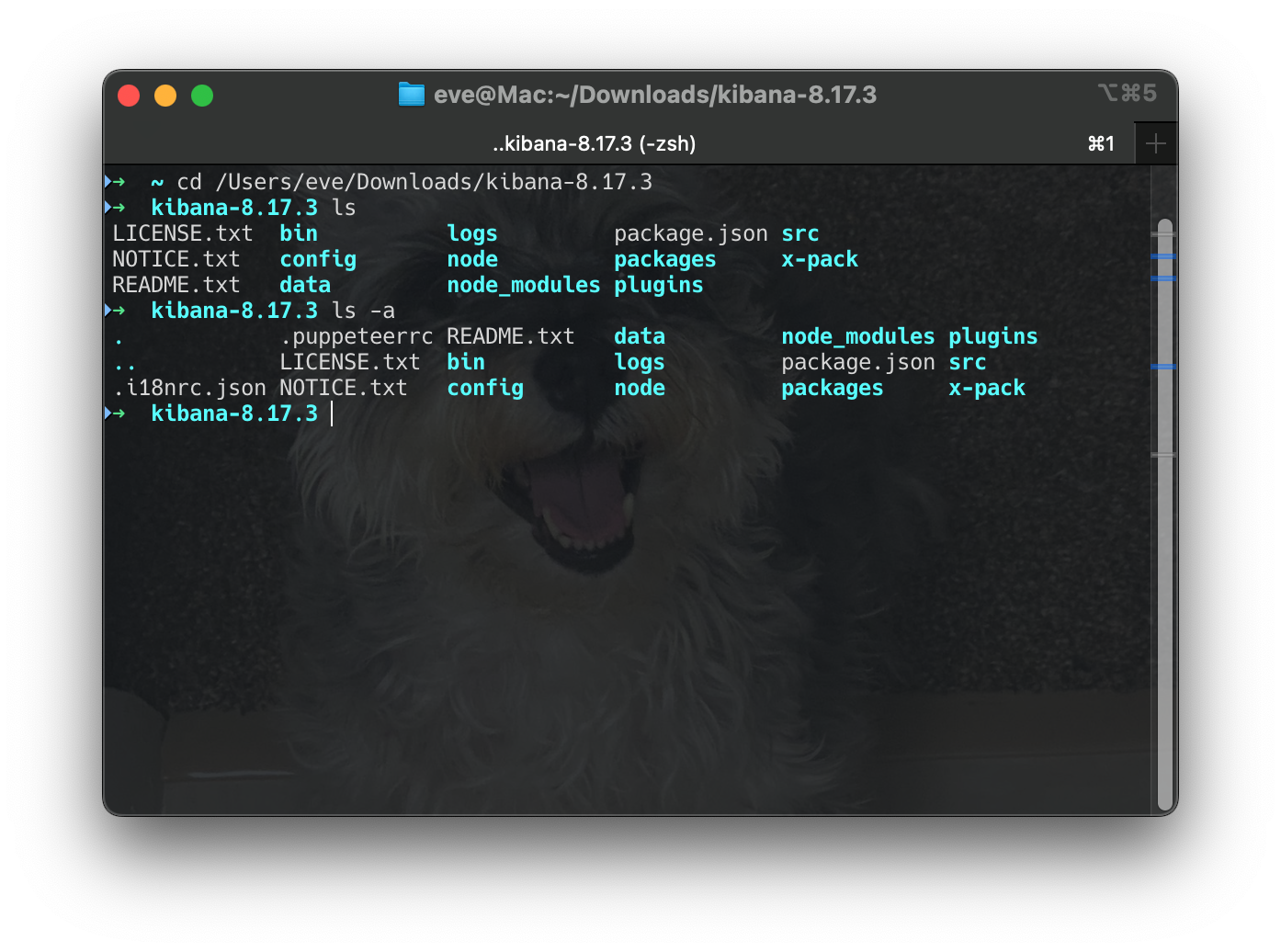Click the node_modules directory entry
The image size is (1281, 952).
522,285
